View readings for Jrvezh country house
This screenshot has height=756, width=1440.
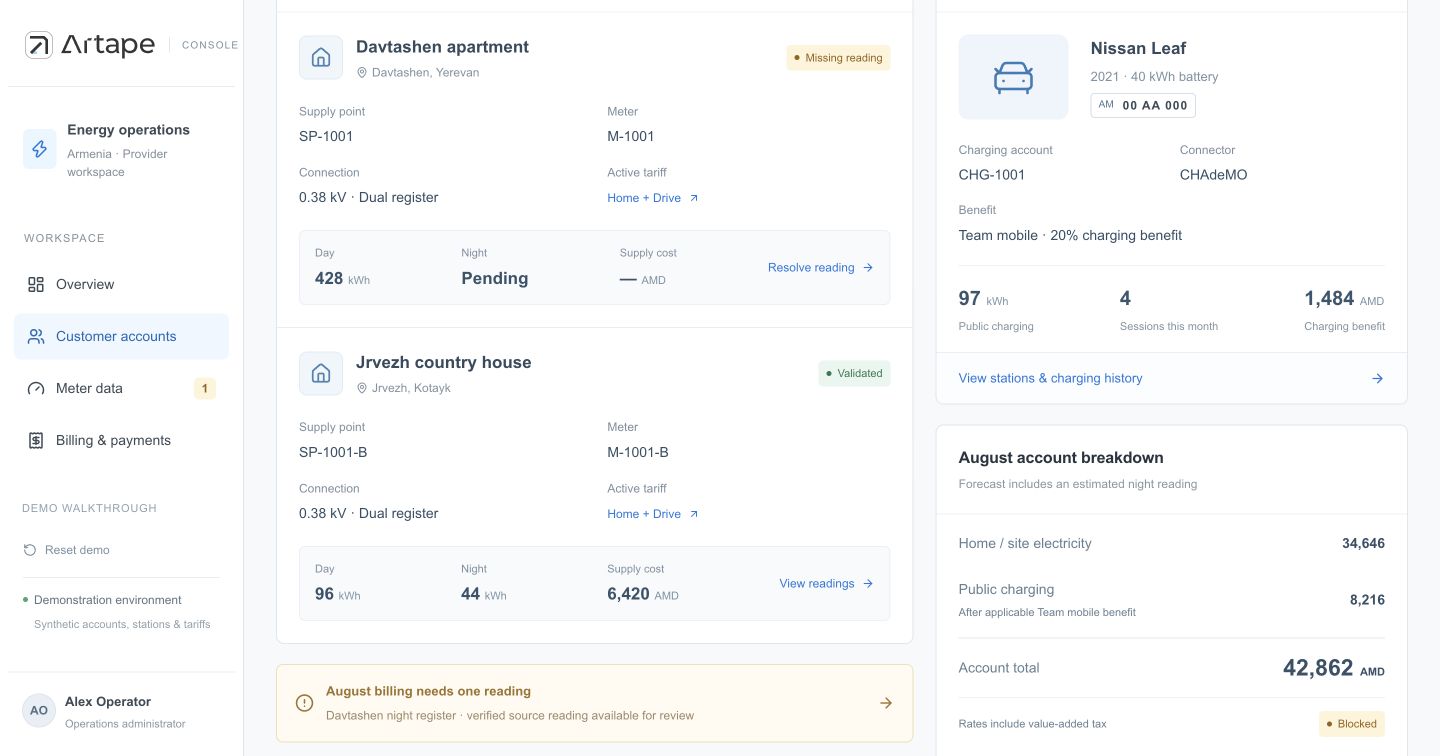click(x=827, y=584)
